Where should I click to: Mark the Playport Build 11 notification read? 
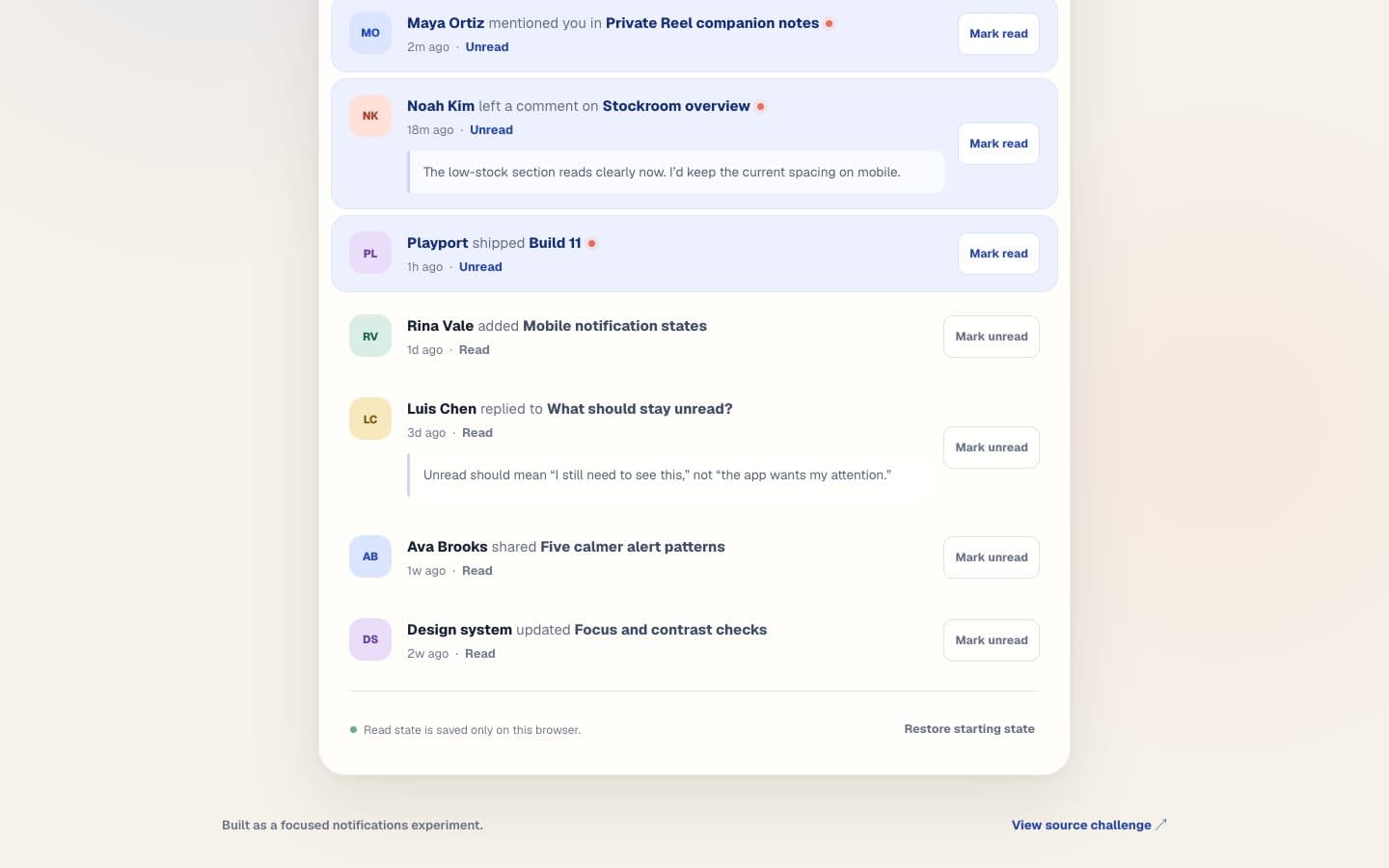[x=998, y=254]
